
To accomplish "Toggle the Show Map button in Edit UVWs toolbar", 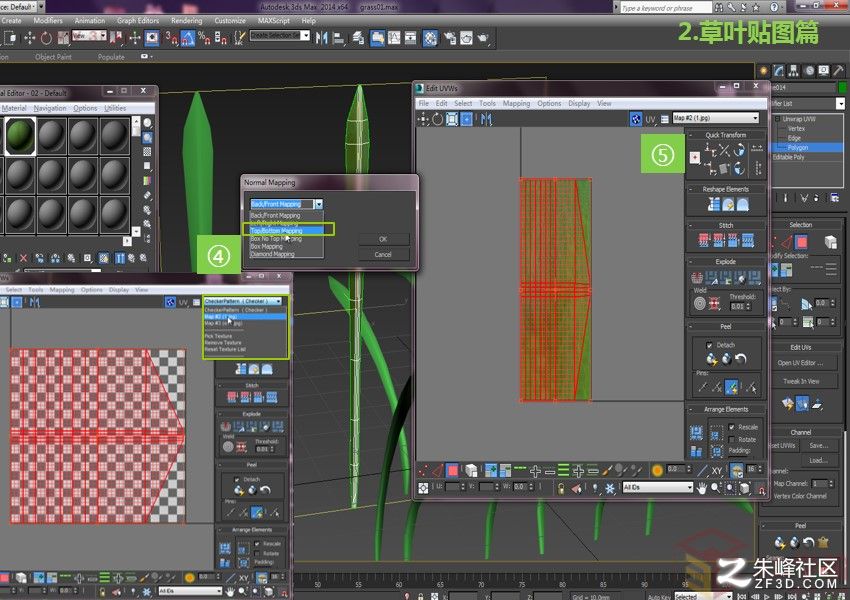I will click(x=636, y=119).
